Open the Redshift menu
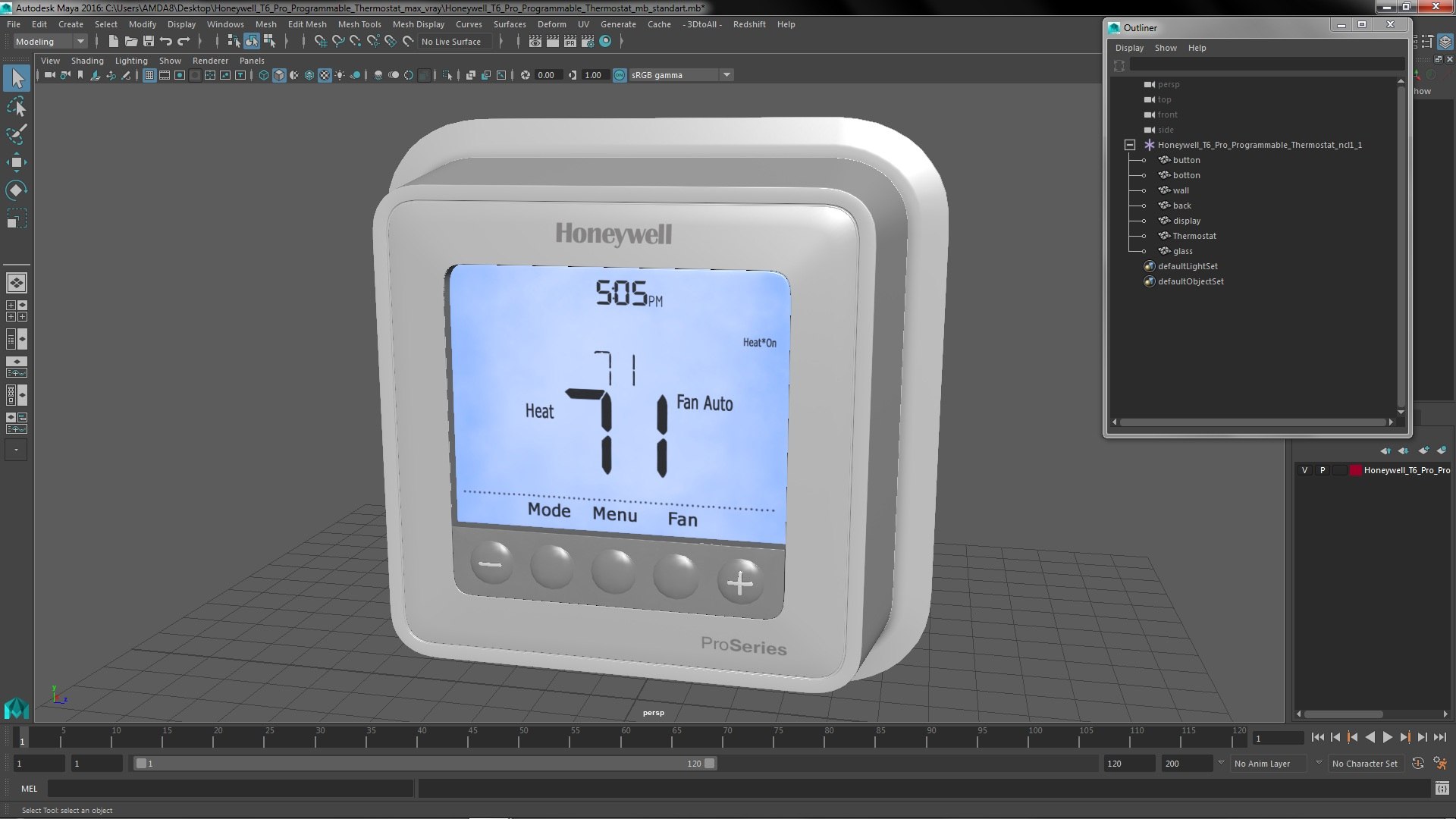Screen dimensions: 1456x819 tap(749, 24)
